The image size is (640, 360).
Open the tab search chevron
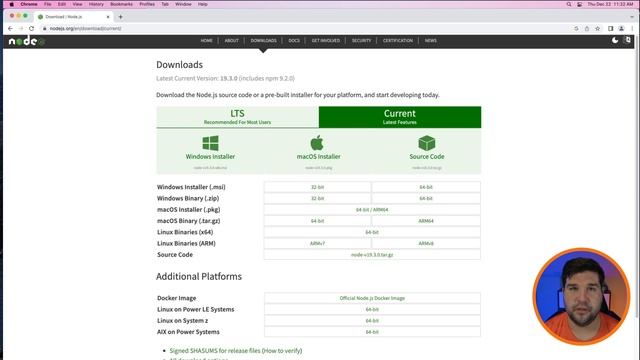click(x=632, y=17)
